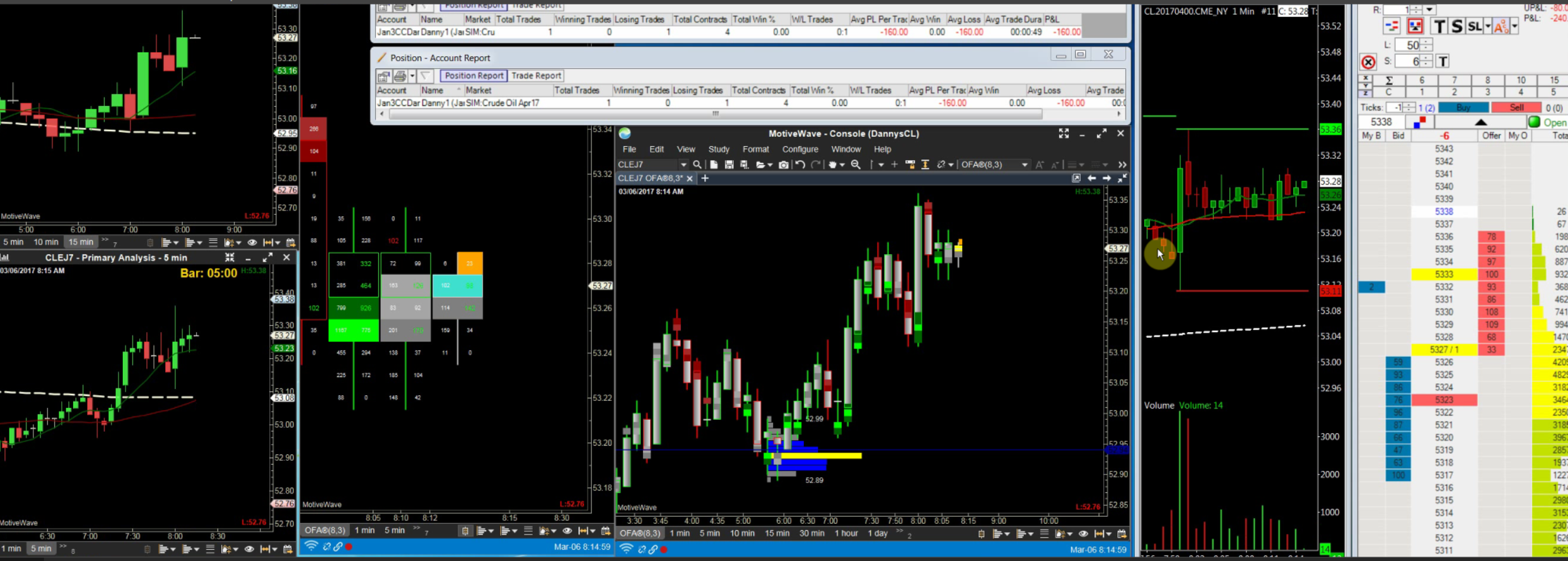Click the orange A auto-strategy icon in the DOM
Image resolution: width=1568 pixels, height=561 pixels.
pyautogui.click(x=1501, y=26)
